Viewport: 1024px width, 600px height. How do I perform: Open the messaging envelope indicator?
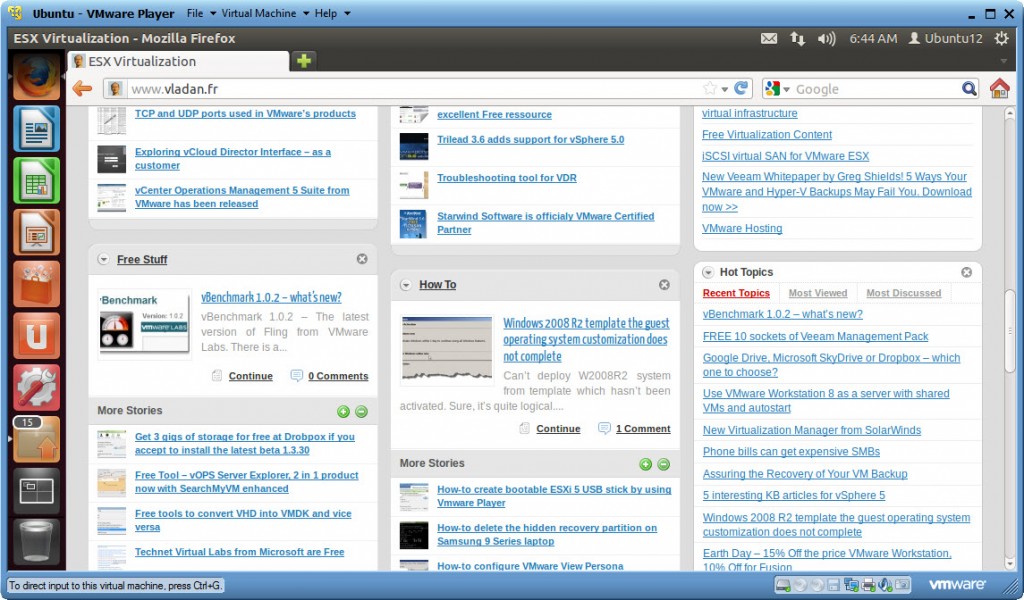[x=768, y=38]
